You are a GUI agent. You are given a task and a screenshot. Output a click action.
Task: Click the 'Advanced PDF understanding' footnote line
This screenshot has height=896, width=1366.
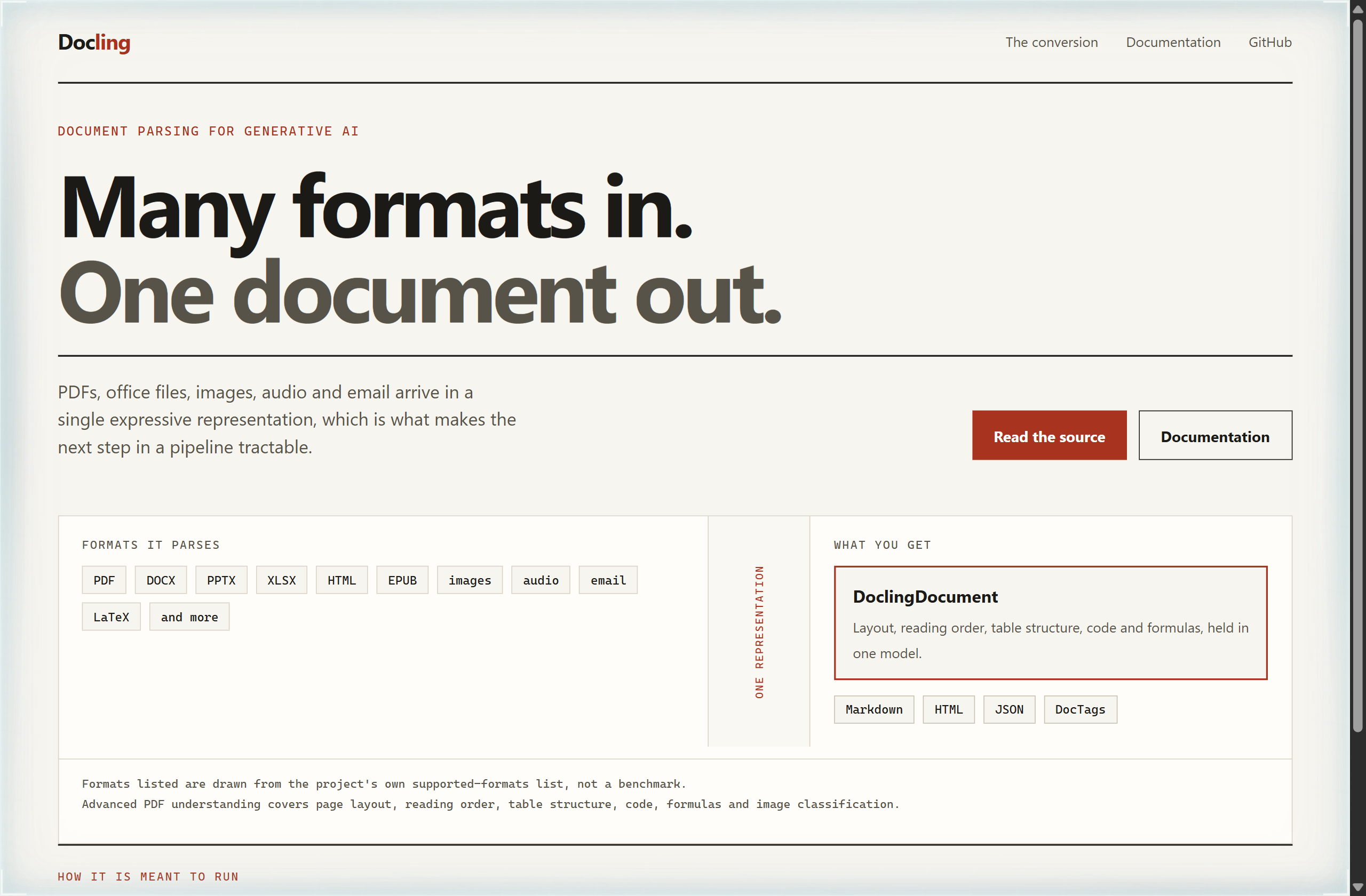pyautogui.click(x=491, y=804)
